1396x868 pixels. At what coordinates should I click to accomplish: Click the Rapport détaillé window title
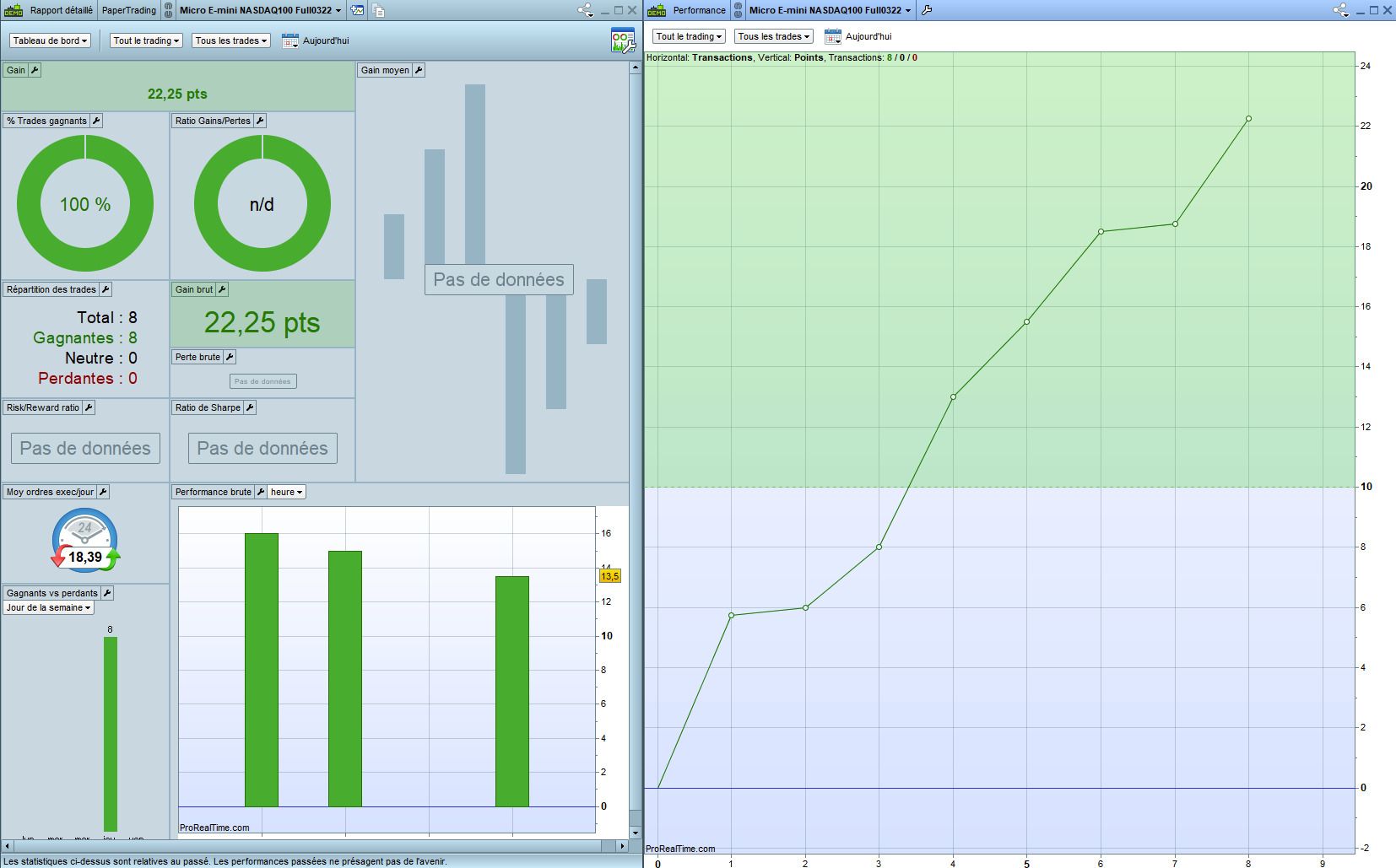pyautogui.click(x=62, y=10)
